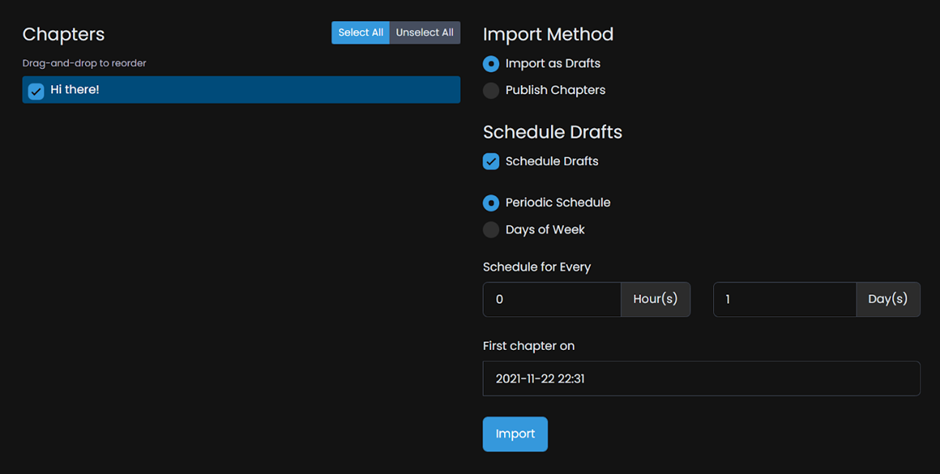Uncheck the 'Hi there!' chapter checkbox
The width and height of the screenshot is (940, 474).
36,91
